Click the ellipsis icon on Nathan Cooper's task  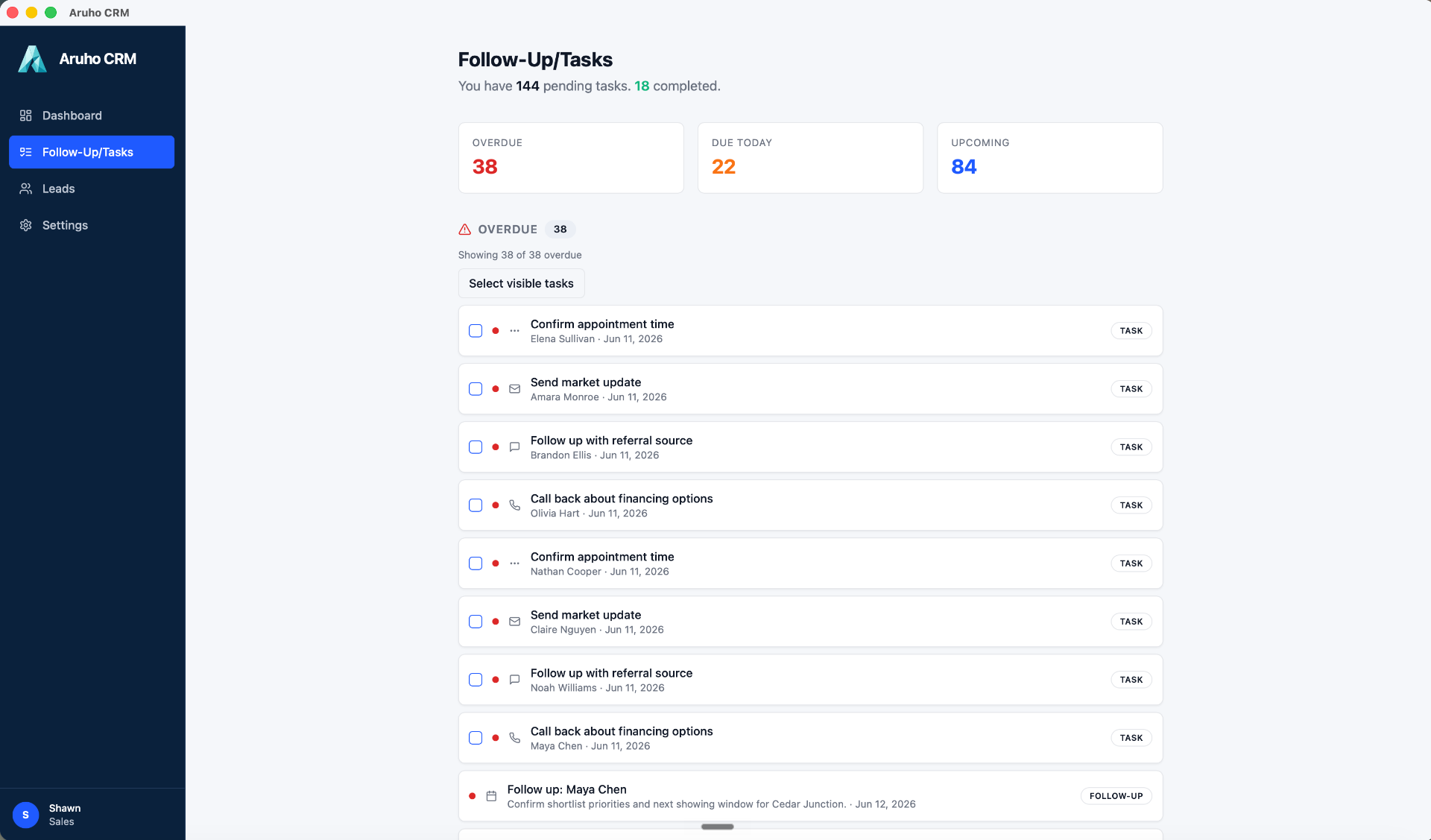[x=514, y=563]
